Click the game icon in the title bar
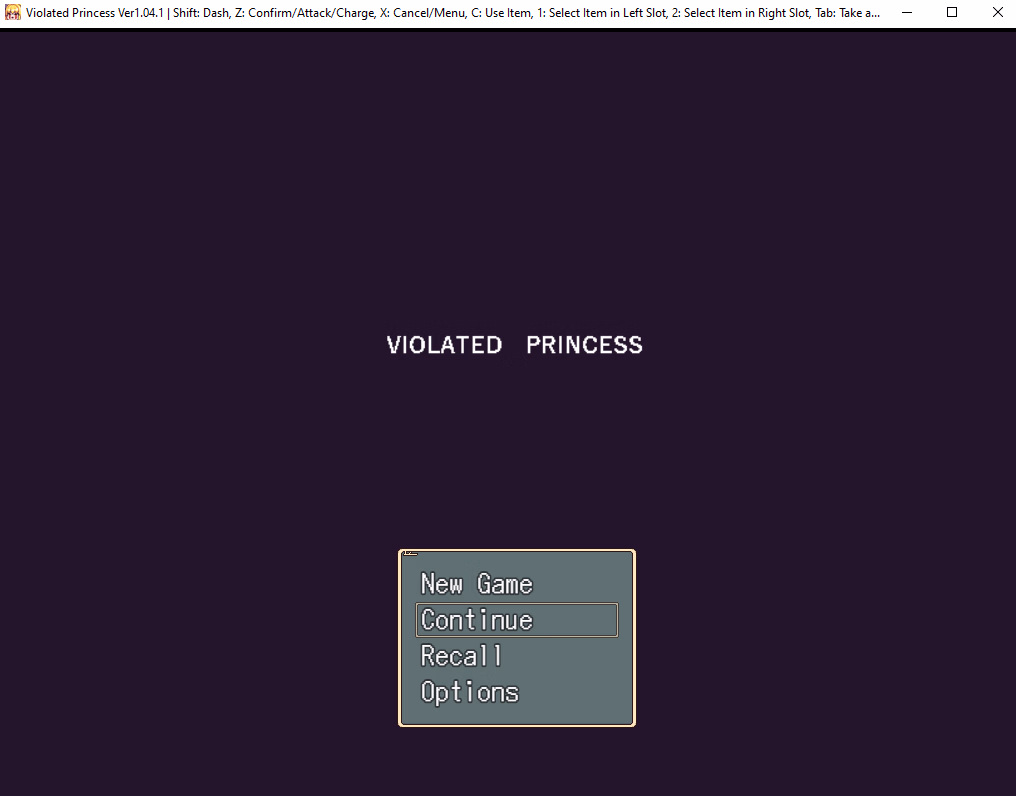This screenshot has height=796, width=1016. [x=12, y=12]
